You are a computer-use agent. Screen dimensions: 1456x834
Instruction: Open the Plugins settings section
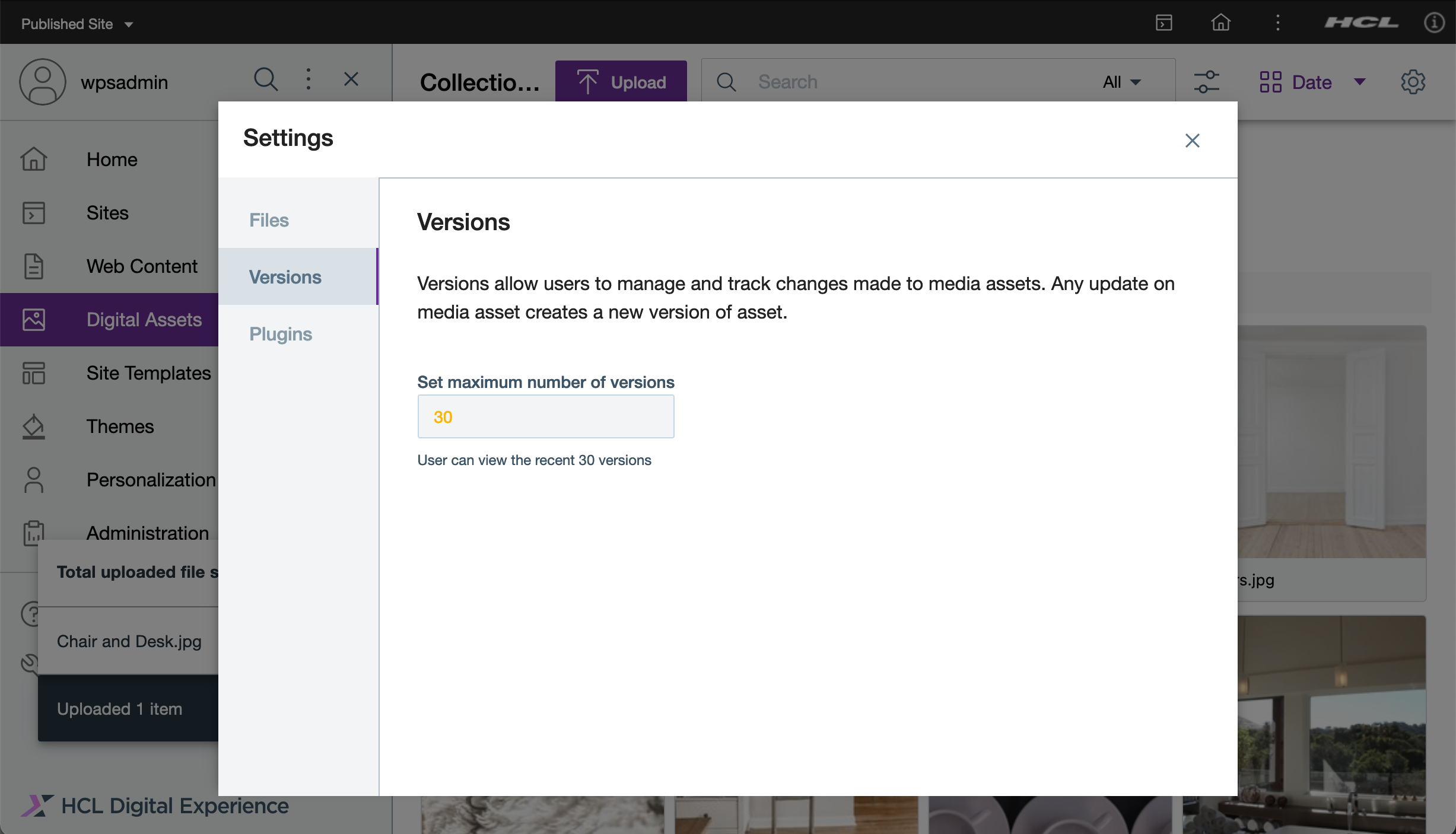(280, 333)
